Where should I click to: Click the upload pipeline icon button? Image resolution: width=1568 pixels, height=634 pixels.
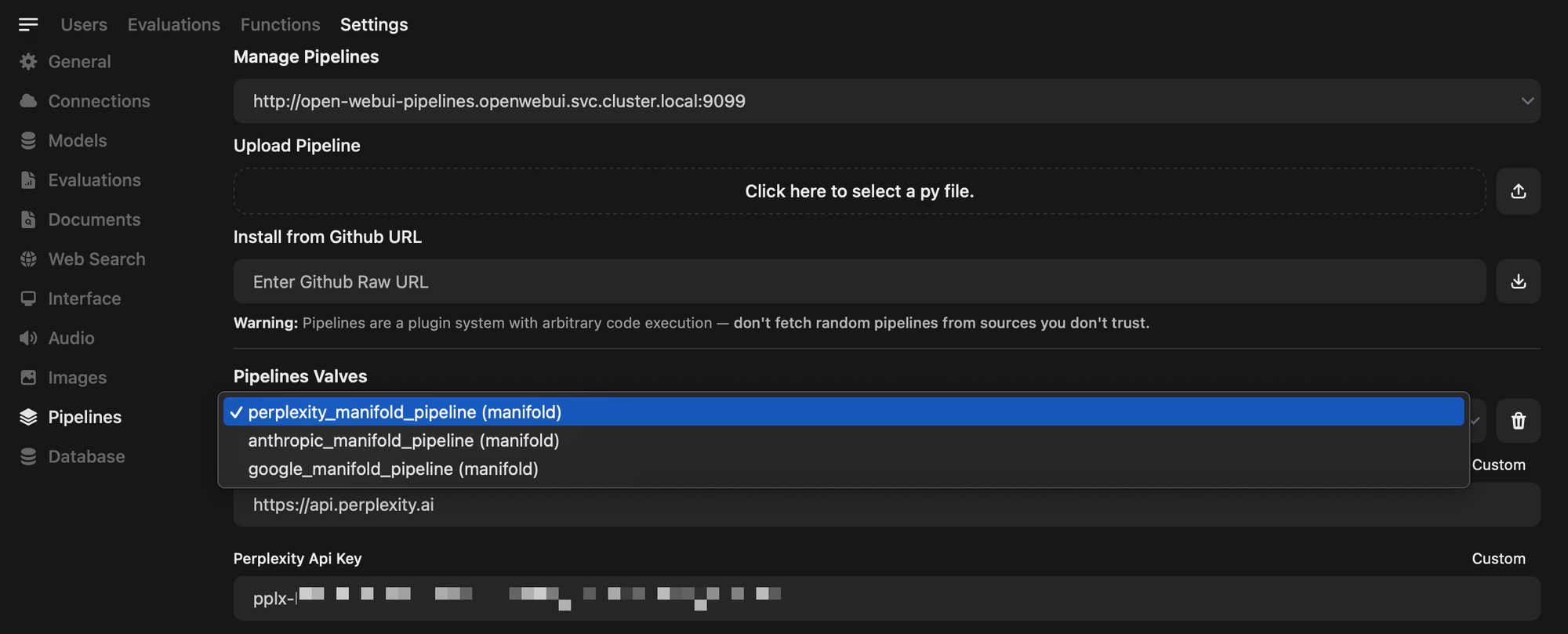tap(1518, 190)
